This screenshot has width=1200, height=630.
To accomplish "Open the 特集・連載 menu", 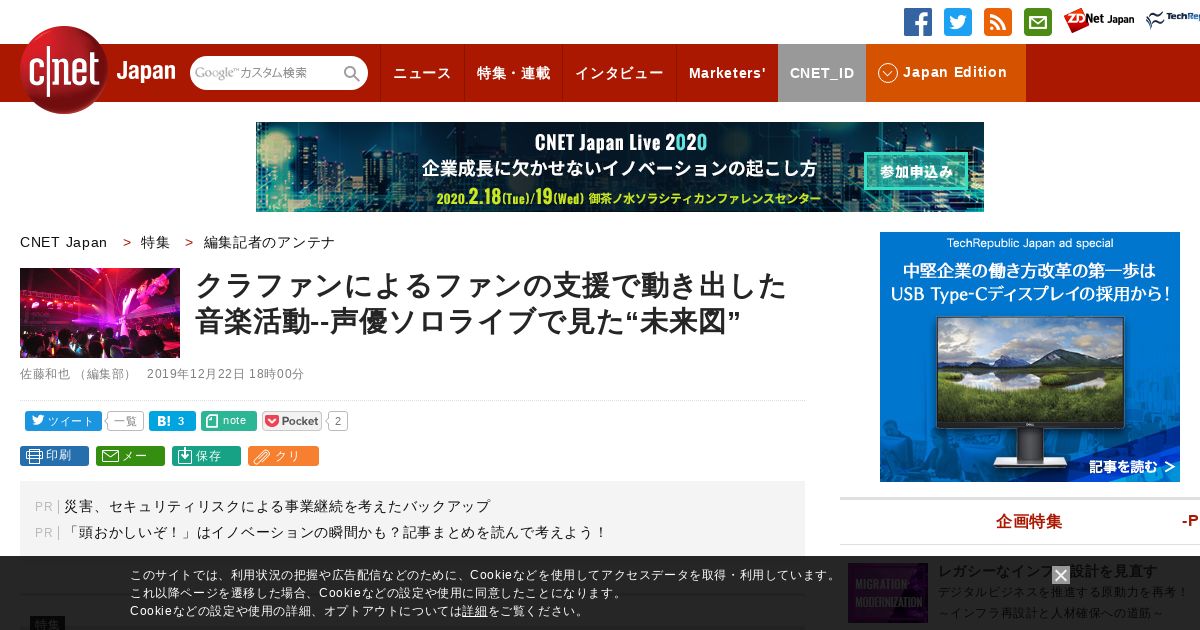I will (x=513, y=73).
